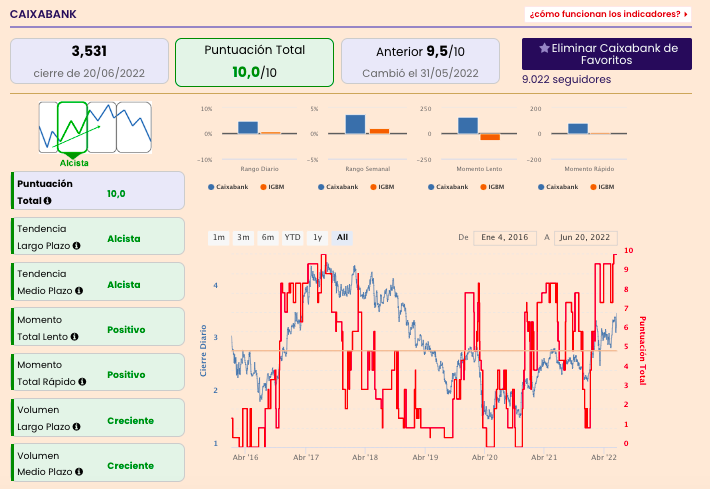Toggle IGBM legend in Rango Semanal chart
Viewport: 710px width, 489px height.
[x=382, y=187]
